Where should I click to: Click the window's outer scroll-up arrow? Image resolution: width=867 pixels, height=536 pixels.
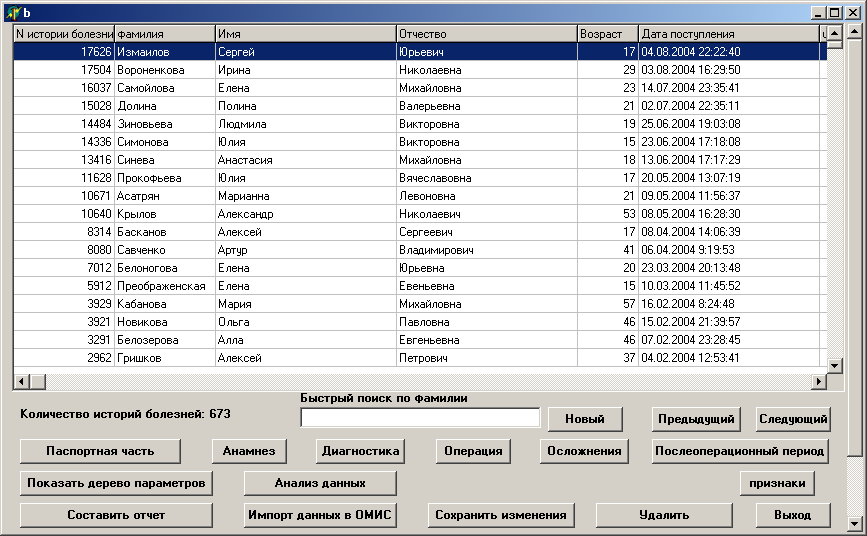(855, 32)
